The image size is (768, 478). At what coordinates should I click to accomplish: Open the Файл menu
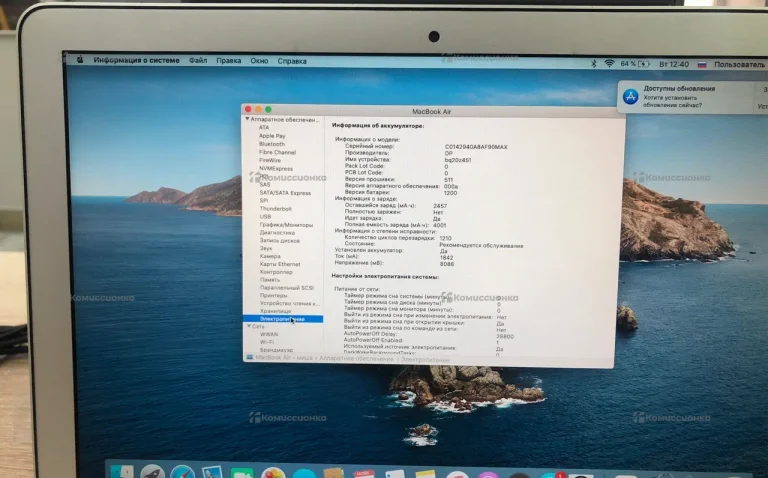pyautogui.click(x=198, y=60)
